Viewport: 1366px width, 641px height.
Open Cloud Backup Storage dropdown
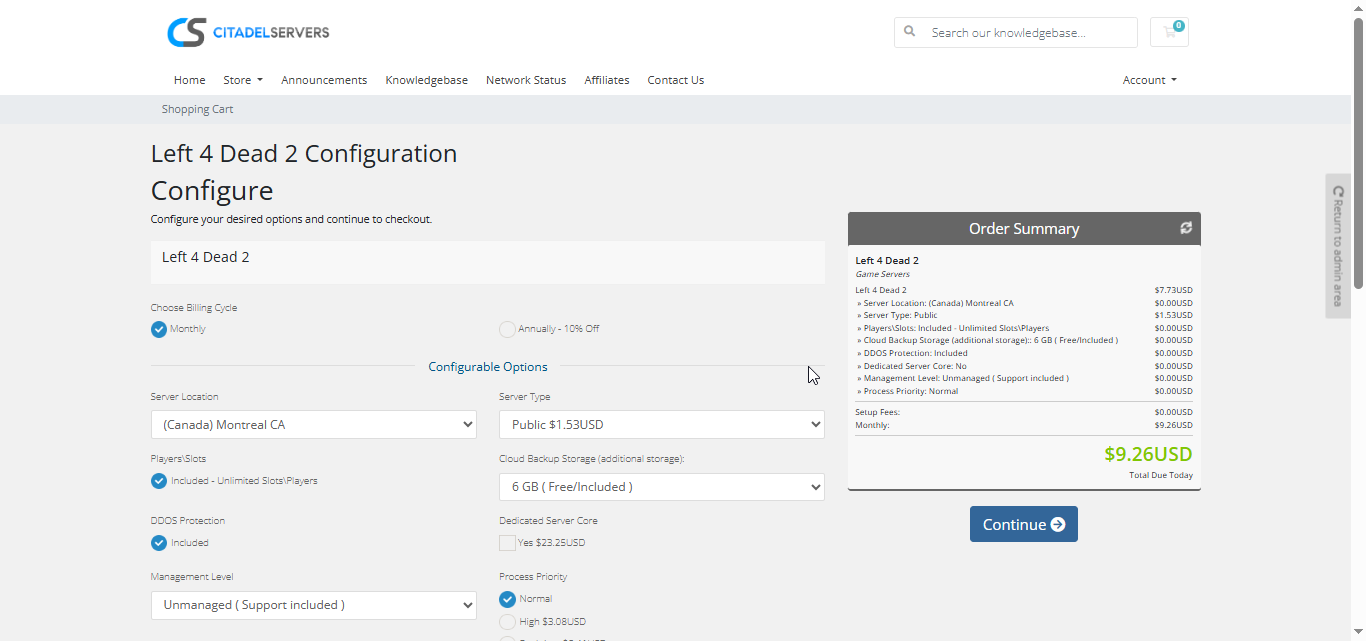pos(661,487)
